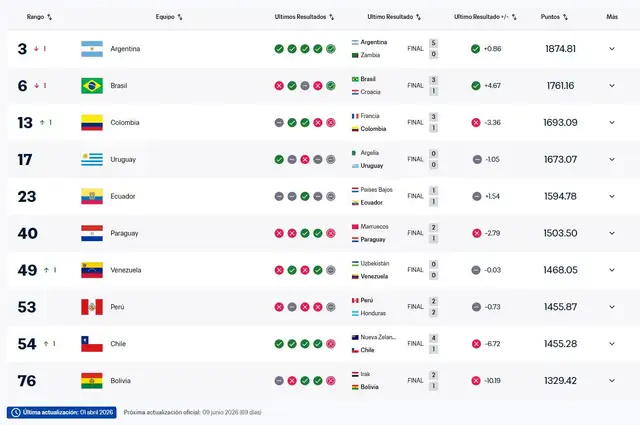Sort the table by Rango

click(40, 17)
